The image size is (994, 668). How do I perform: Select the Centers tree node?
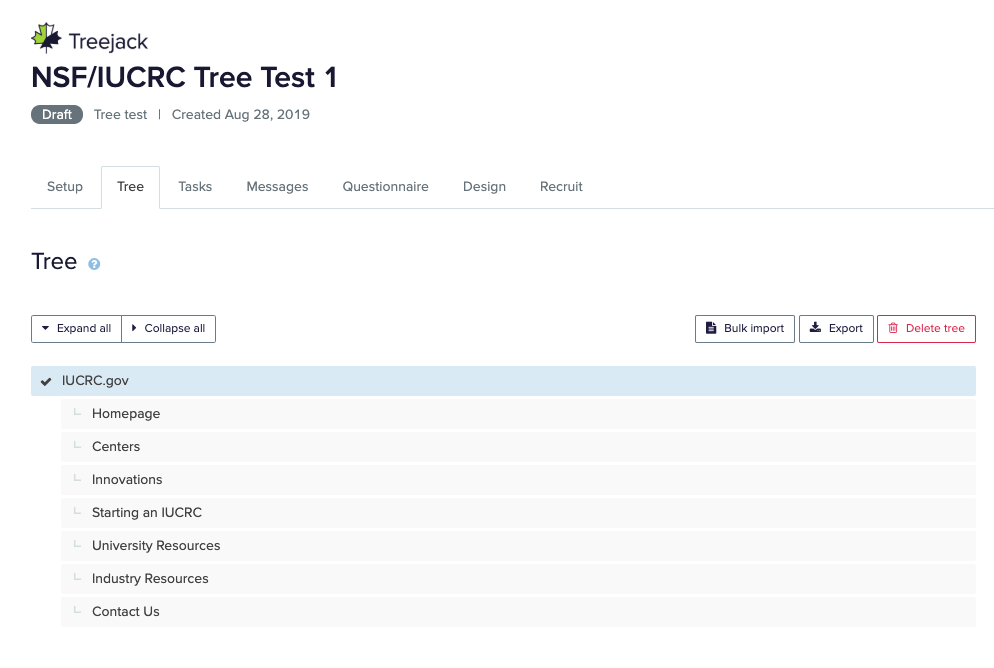pyautogui.click(x=116, y=447)
